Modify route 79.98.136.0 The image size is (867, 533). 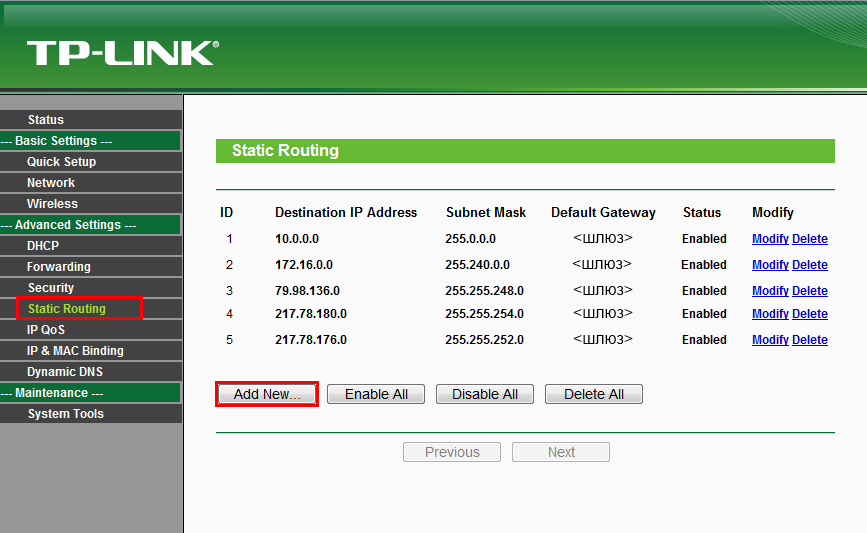tap(770, 291)
